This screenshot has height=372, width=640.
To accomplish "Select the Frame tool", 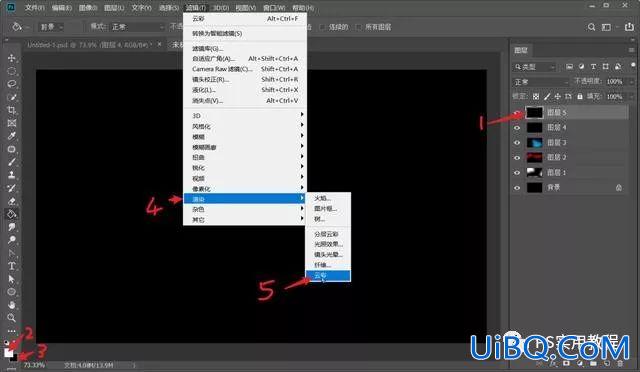I will (x=11, y=123).
